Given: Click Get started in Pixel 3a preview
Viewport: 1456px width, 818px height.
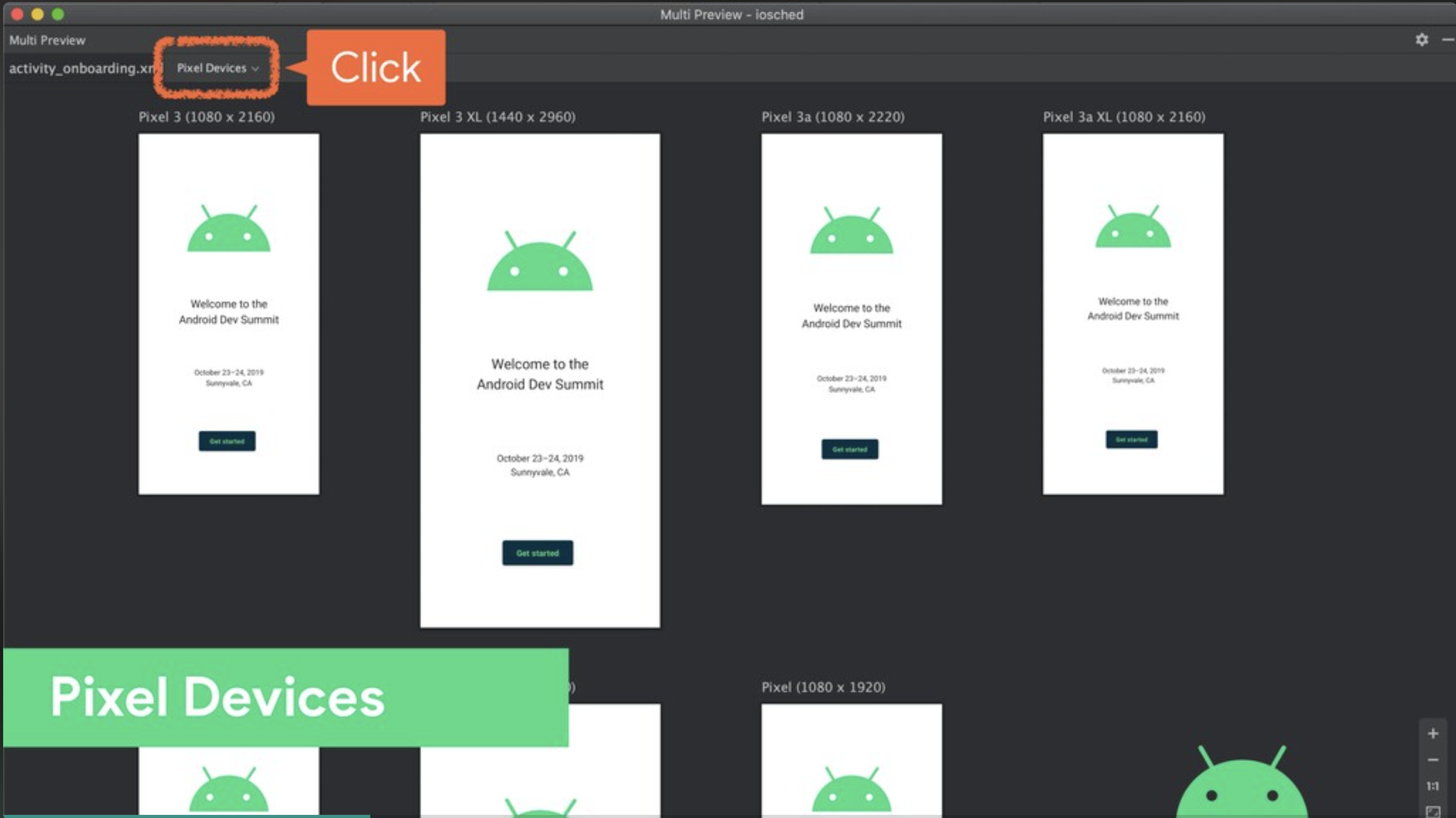Looking at the screenshot, I should [x=849, y=449].
